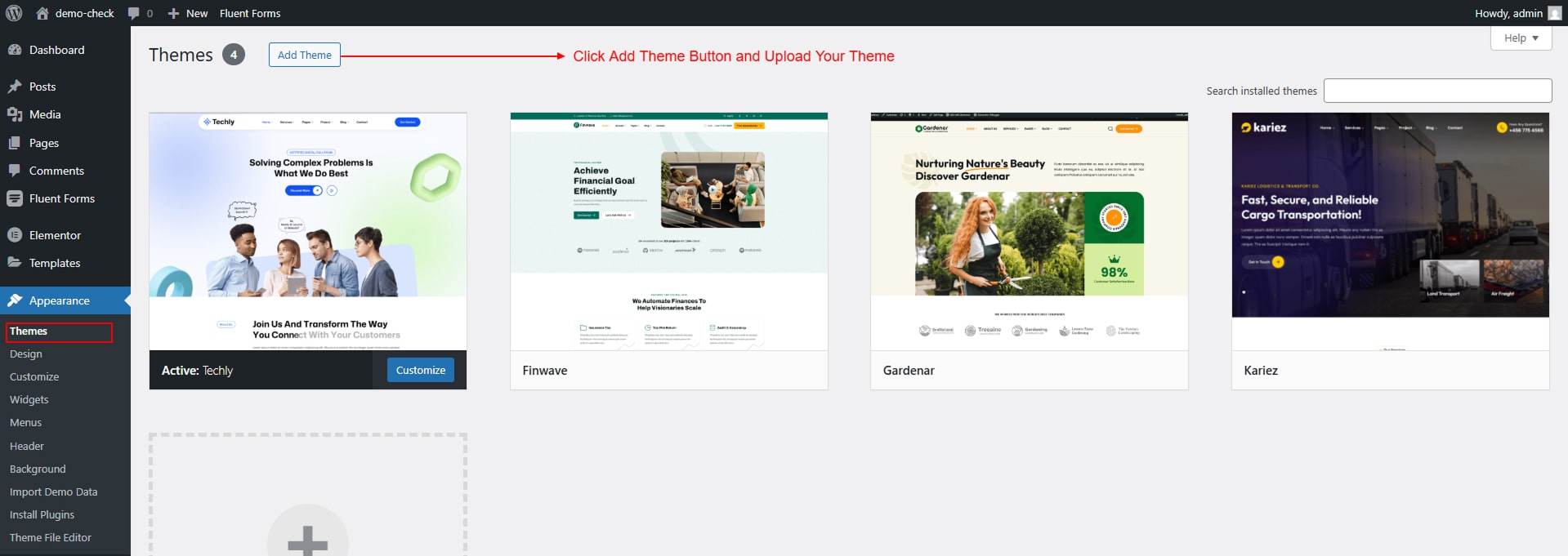This screenshot has width=1568, height=556.
Task: Focus the Search installed themes field
Action: point(1437,91)
